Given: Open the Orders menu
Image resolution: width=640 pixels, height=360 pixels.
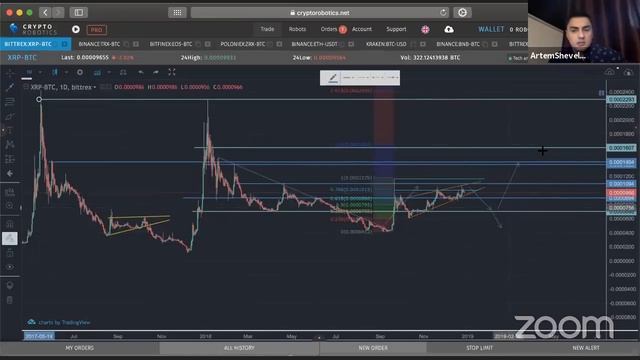Looking at the screenshot, I should click(x=329, y=29).
